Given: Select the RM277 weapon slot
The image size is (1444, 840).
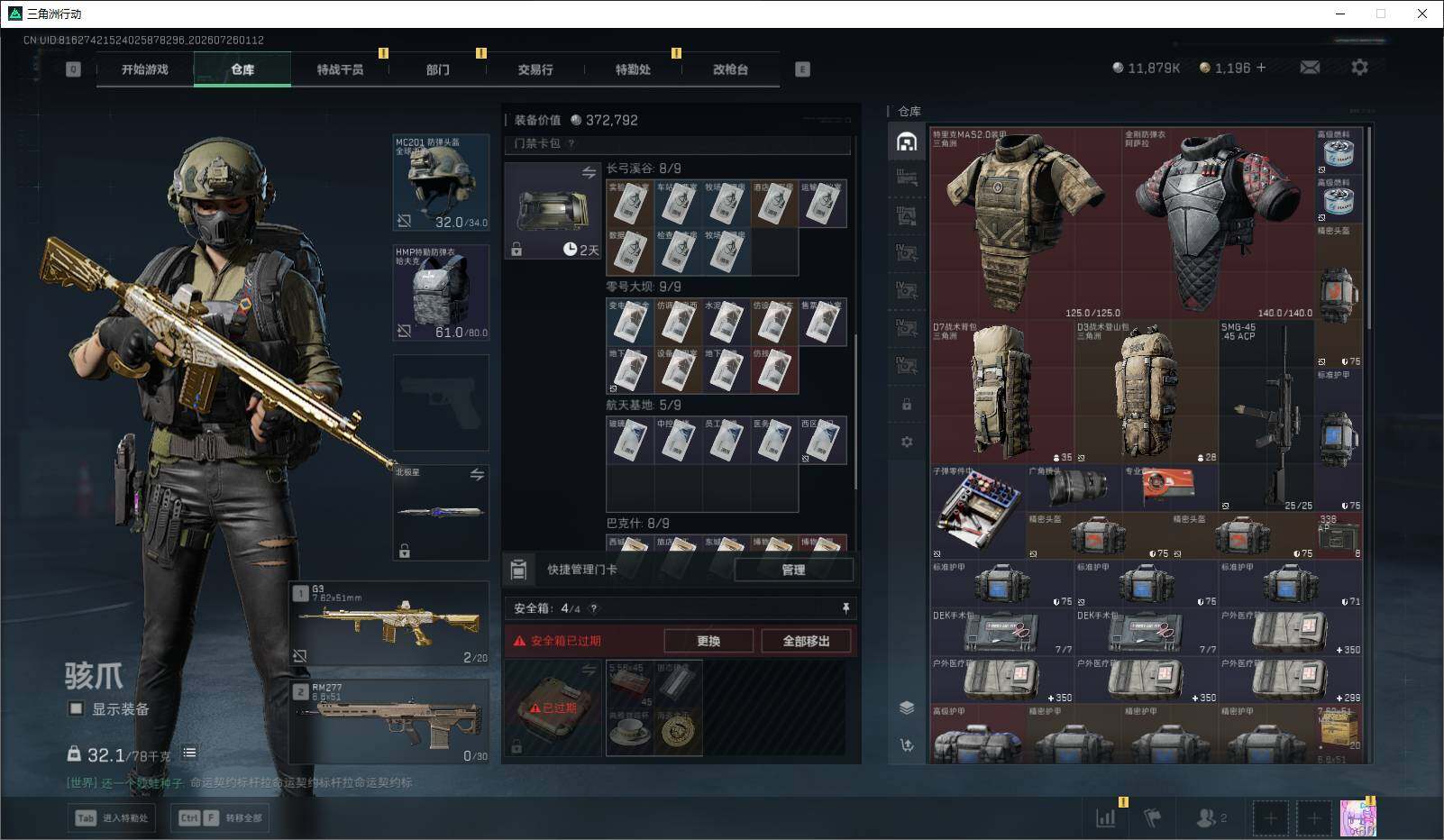Looking at the screenshot, I should point(389,721).
